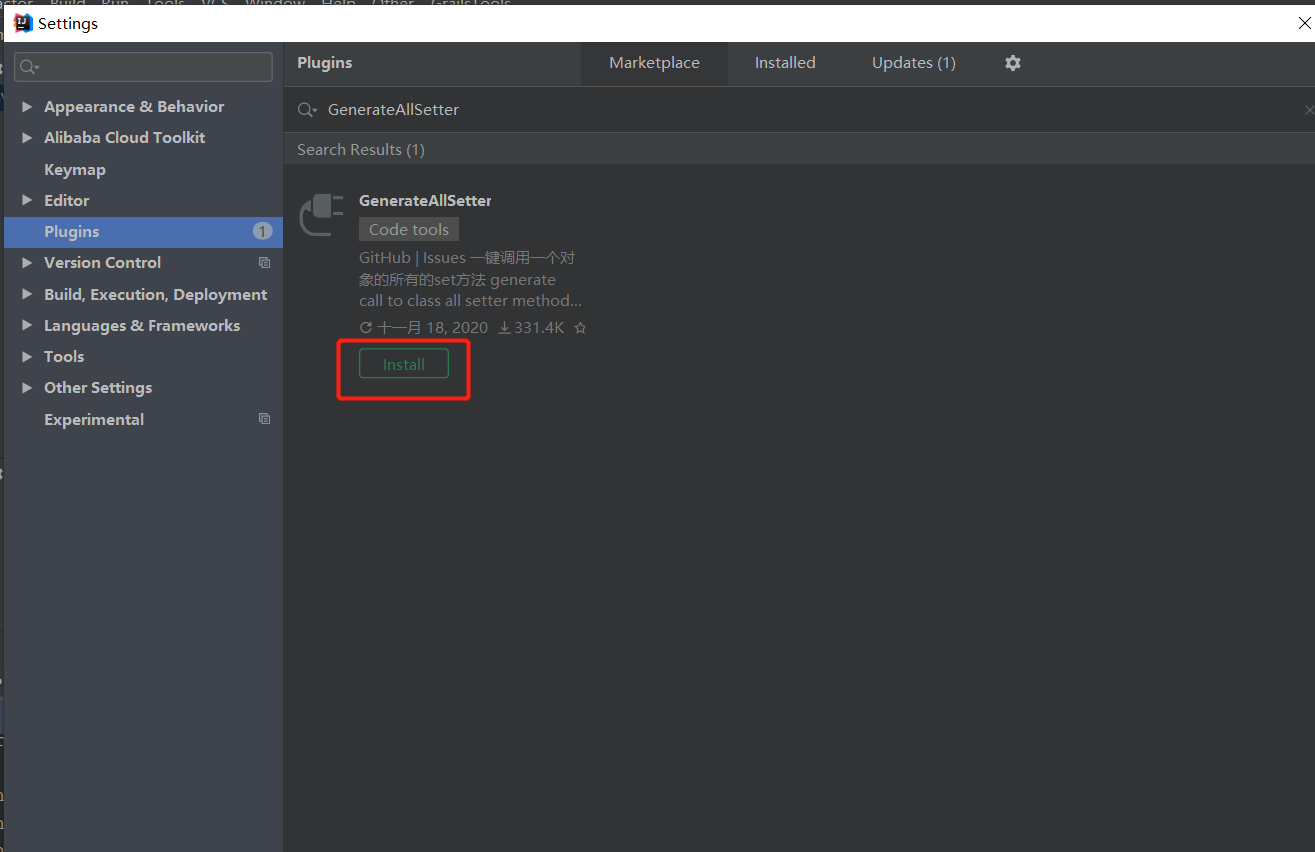This screenshot has width=1315, height=852.
Task: Click Experimental project-level icon
Action: [x=264, y=419]
